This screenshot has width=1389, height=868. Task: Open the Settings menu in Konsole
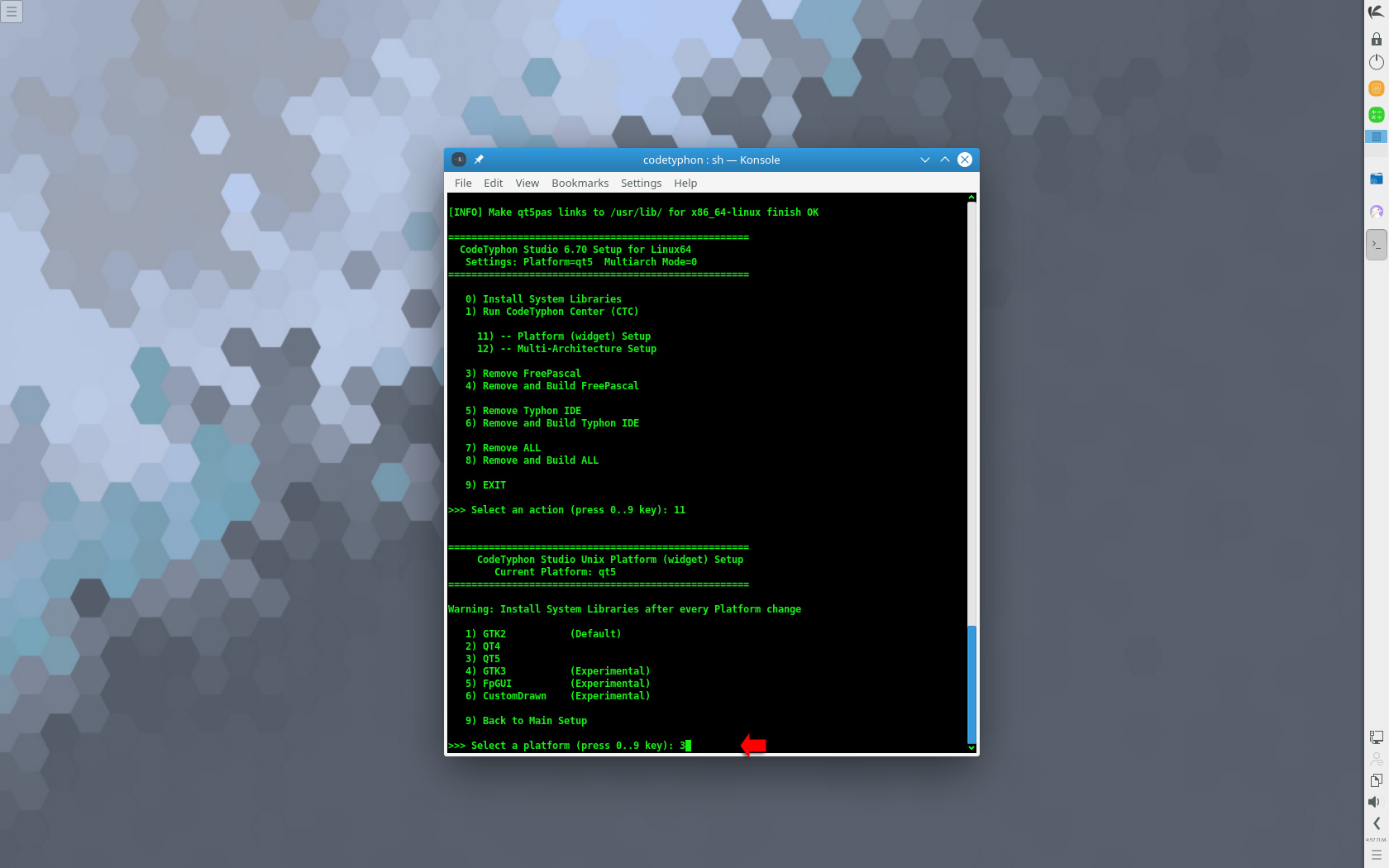tap(642, 183)
